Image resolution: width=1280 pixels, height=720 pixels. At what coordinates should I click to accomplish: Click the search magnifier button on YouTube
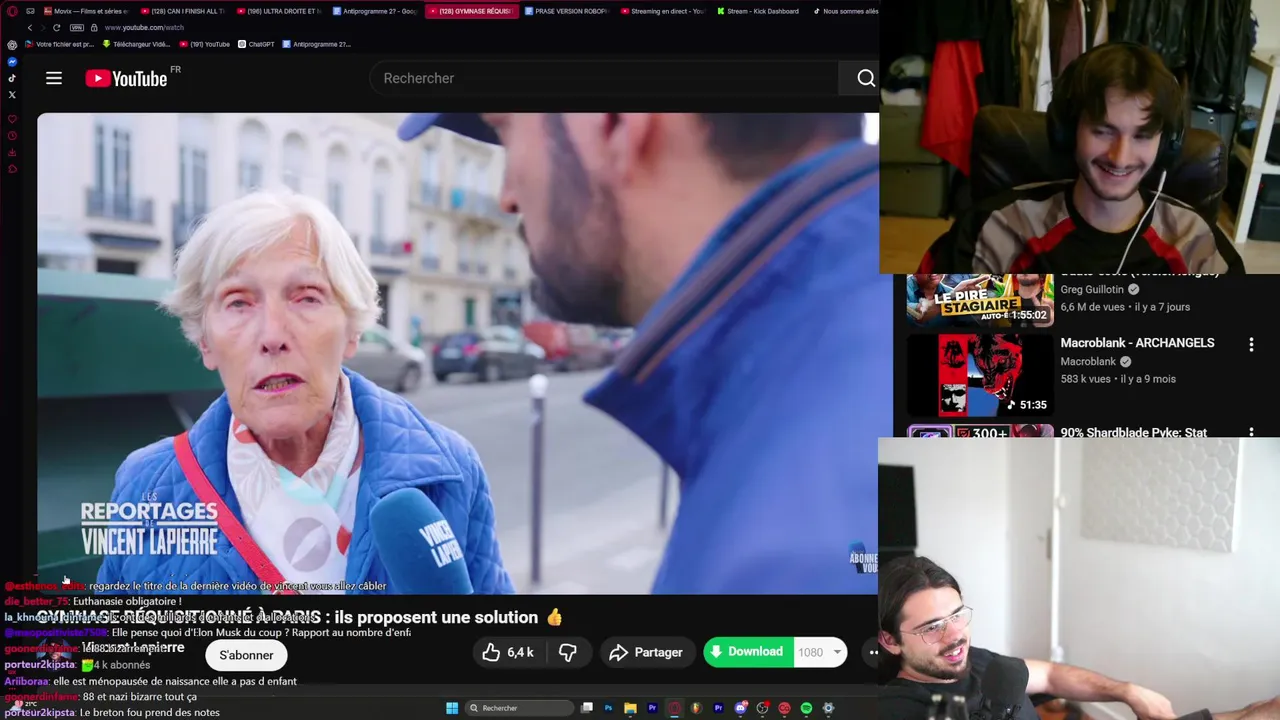coord(866,78)
